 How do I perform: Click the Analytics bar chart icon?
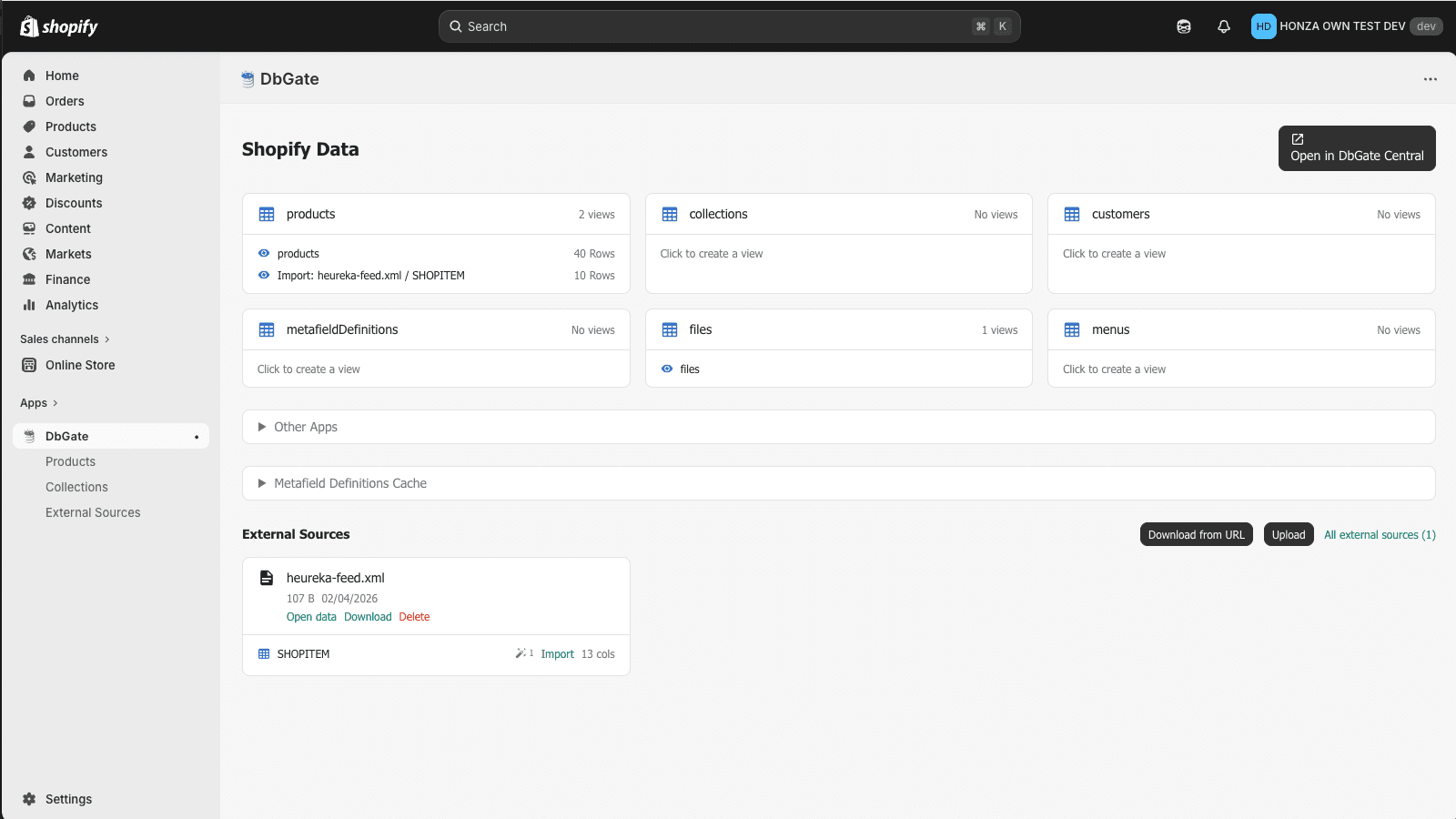tap(29, 305)
